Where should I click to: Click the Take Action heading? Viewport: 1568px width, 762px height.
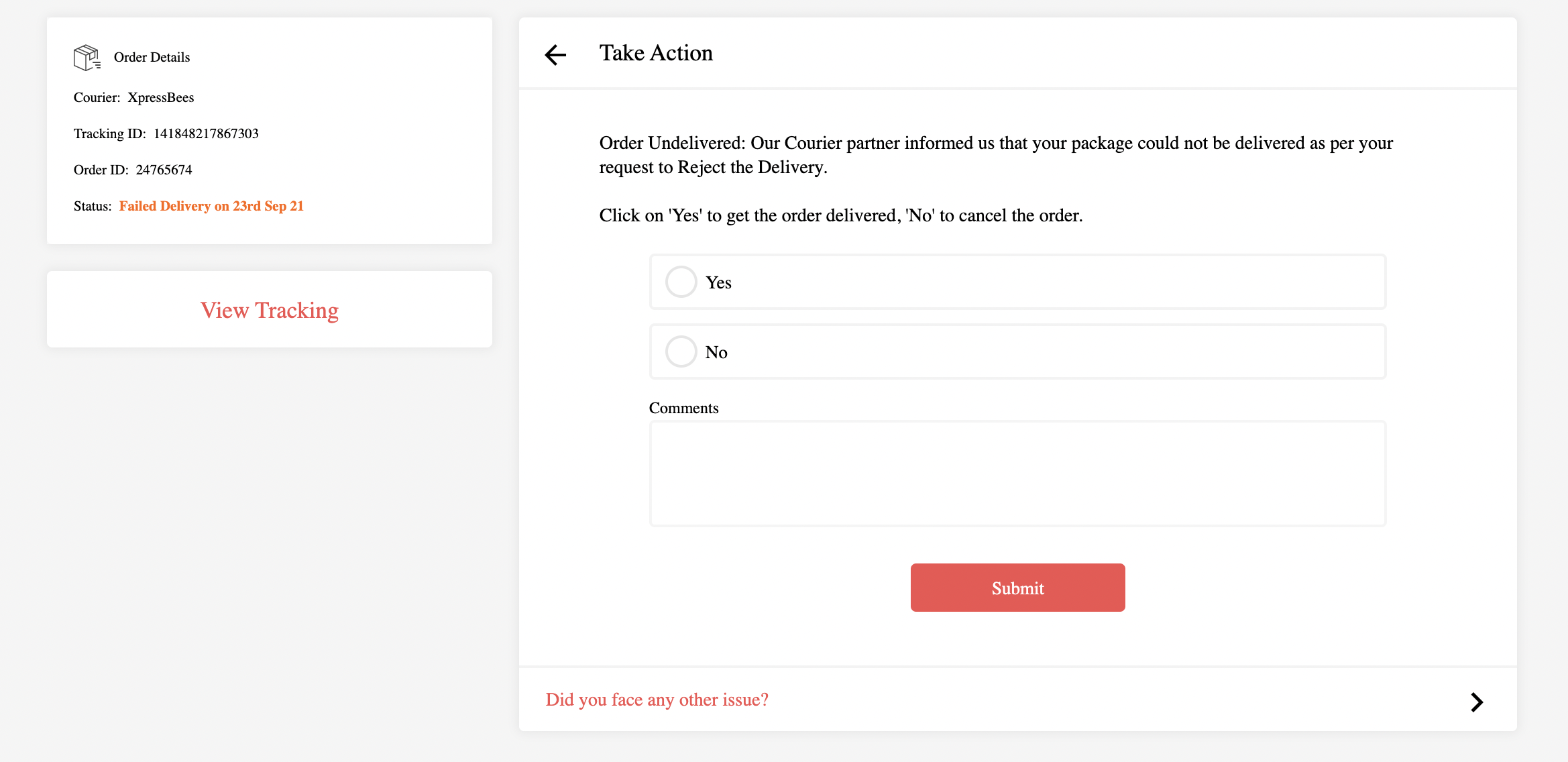tap(655, 53)
